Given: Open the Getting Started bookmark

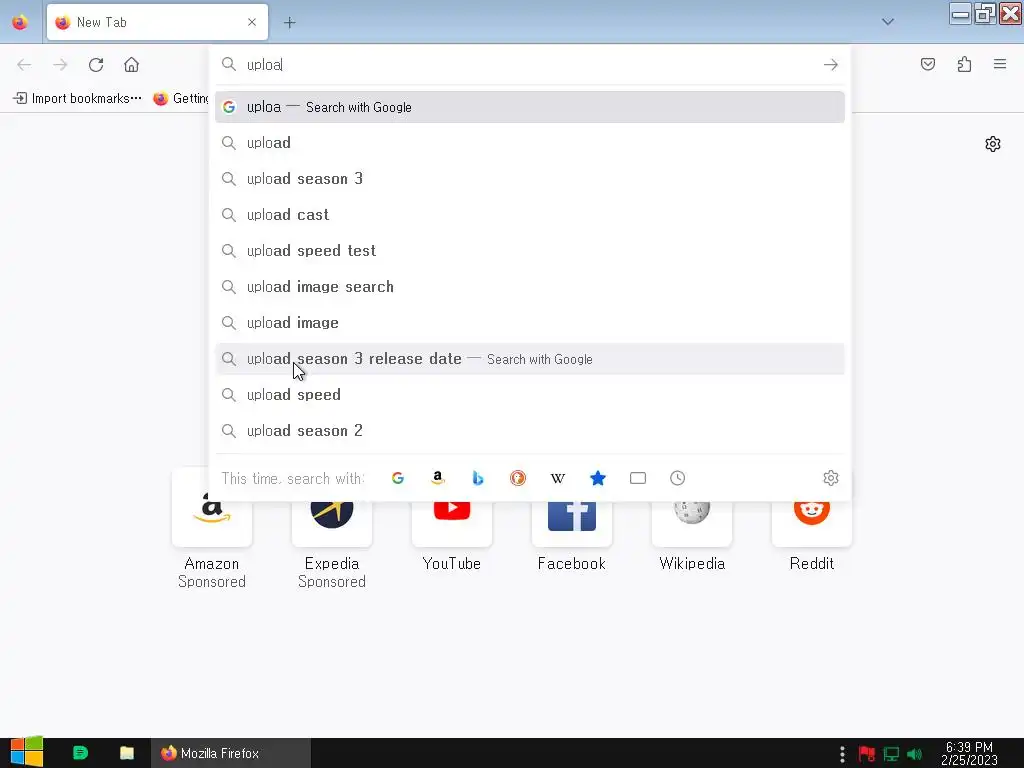Looking at the screenshot, I should (x=181, y=99).
